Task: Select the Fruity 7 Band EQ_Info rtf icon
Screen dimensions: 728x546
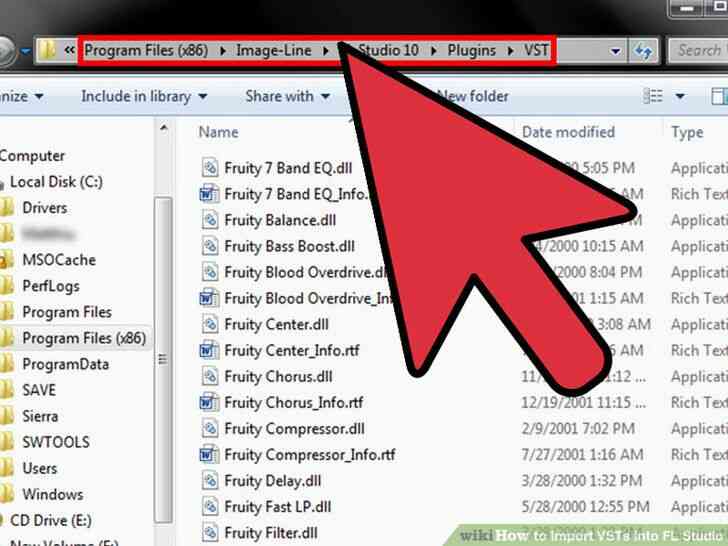Action: point(209,193)
